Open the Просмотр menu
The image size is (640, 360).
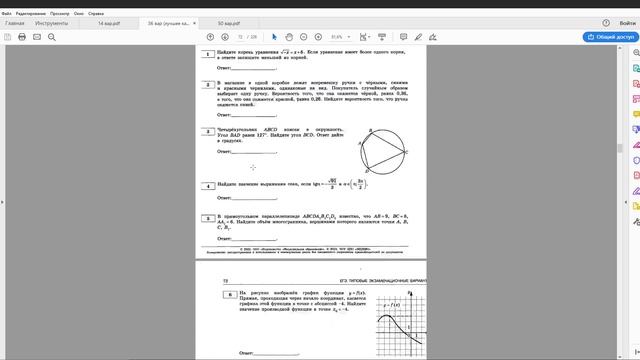pos(60,13)
